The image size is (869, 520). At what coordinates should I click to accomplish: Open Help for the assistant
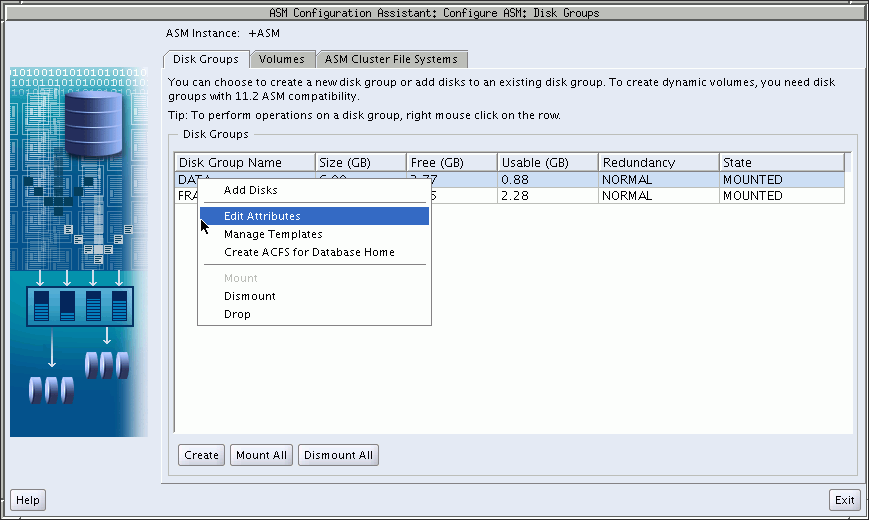click(x=28, y=500)
